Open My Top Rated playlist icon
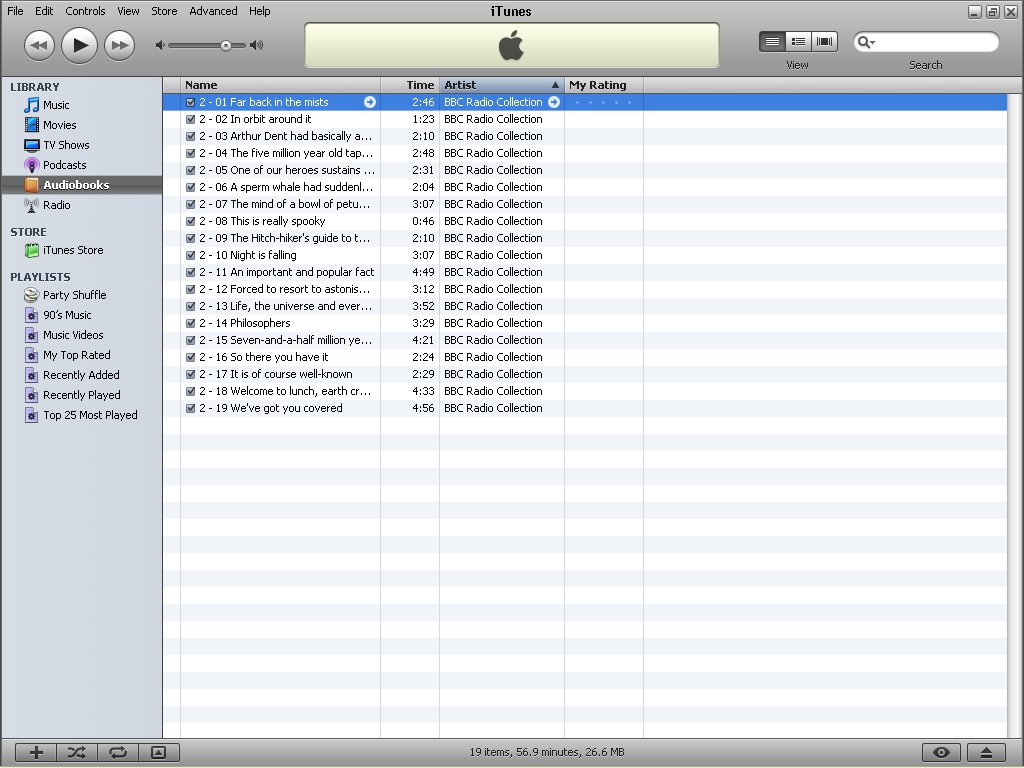Image resolution: width=1024 pixels, height=768 pixels. click(x=31, y=355)
